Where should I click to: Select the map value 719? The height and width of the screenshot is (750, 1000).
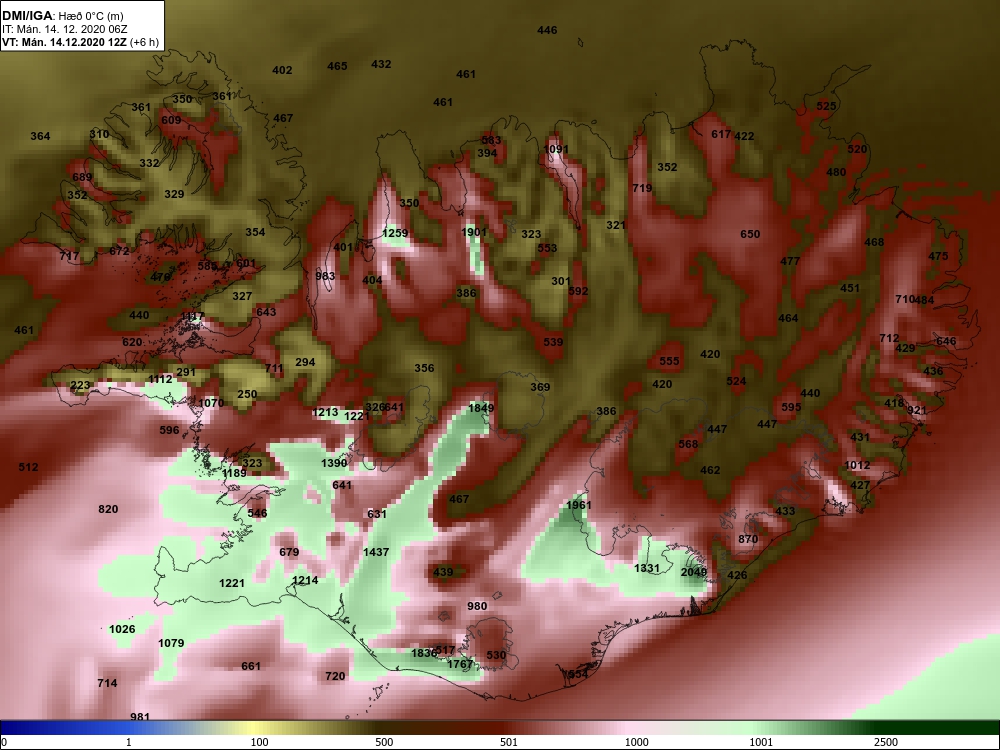(642, 188)
